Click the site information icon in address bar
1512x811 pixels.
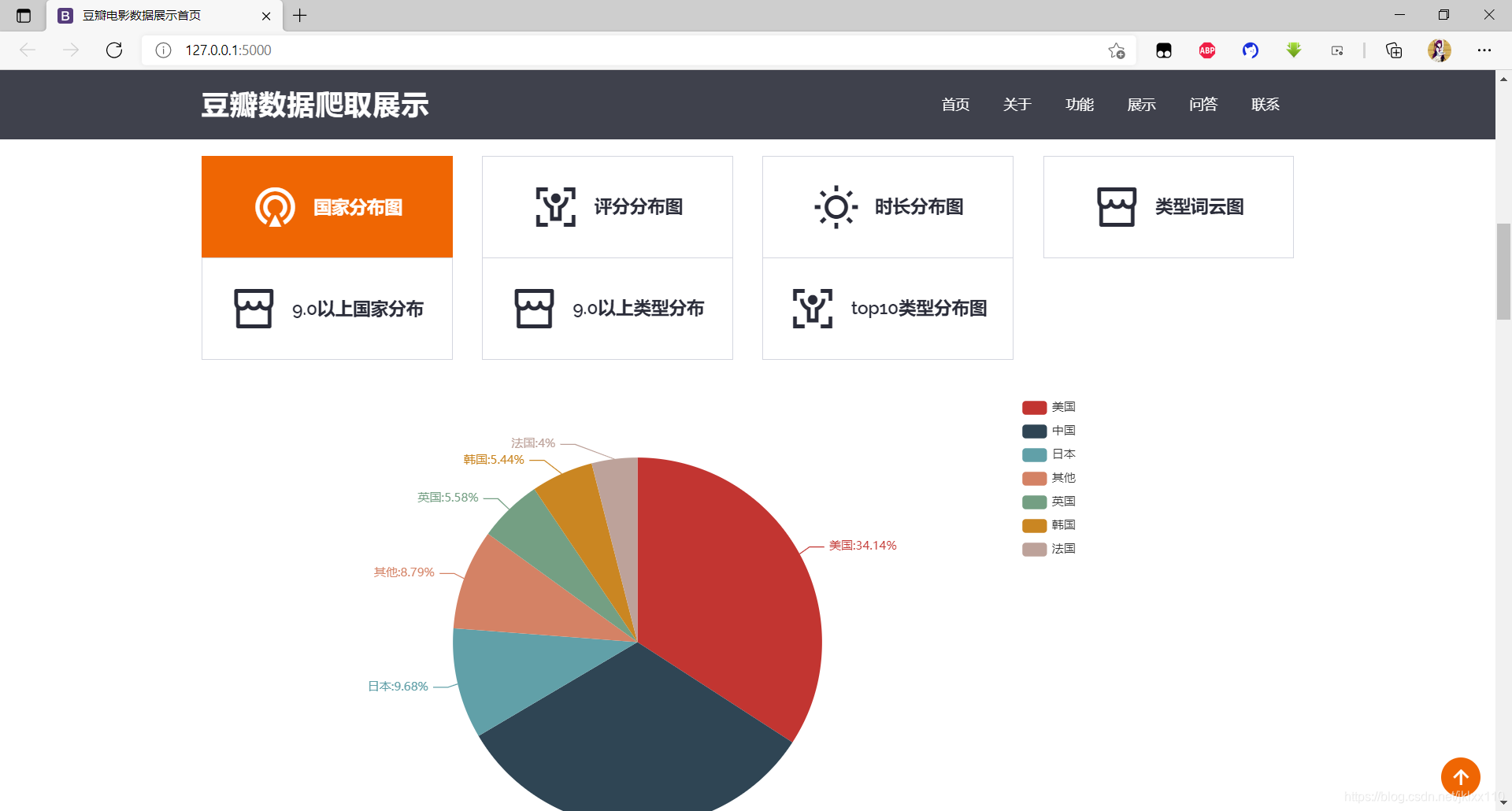coord(163,50)
